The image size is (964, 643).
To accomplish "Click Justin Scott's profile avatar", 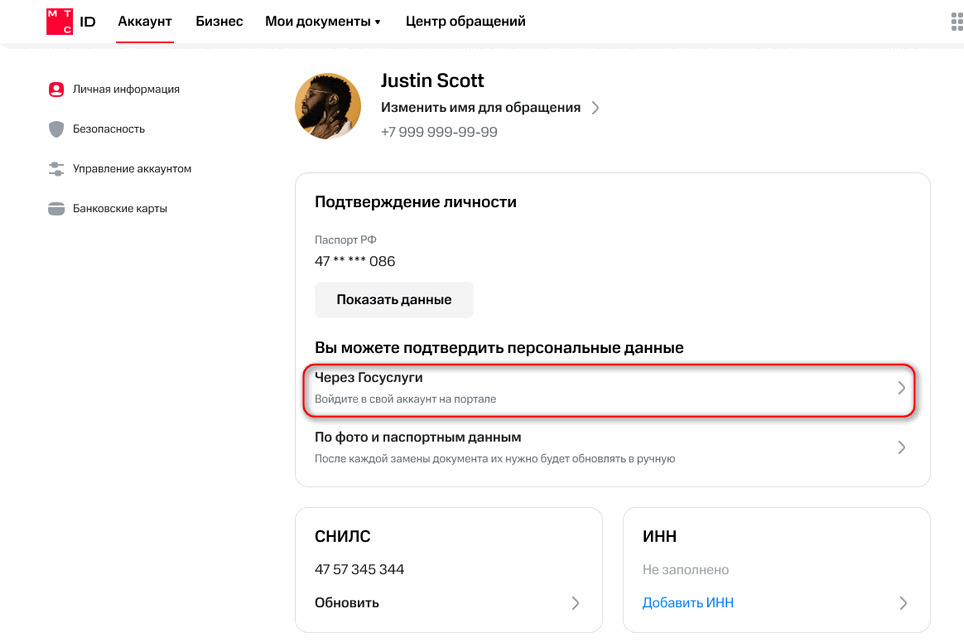I will [x=328, y=106].
